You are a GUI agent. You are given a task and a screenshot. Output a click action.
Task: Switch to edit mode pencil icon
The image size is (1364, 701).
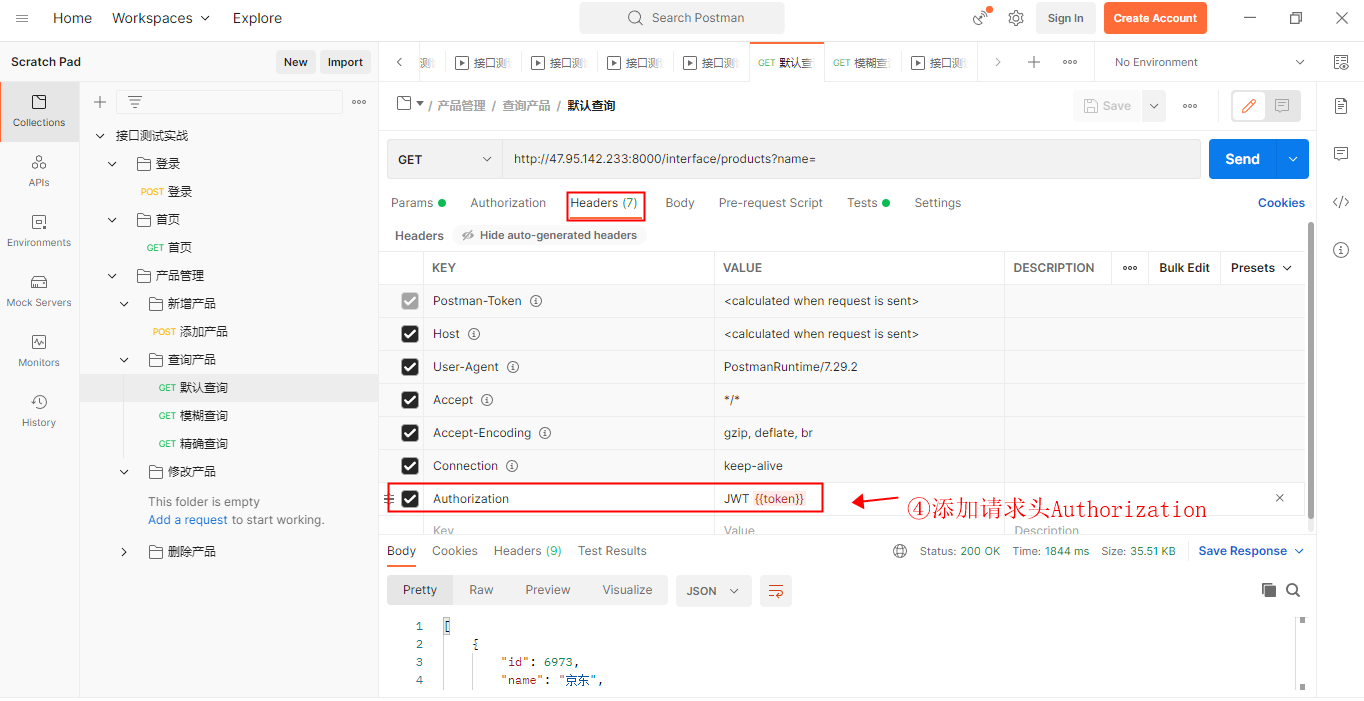pos(1248,106)
